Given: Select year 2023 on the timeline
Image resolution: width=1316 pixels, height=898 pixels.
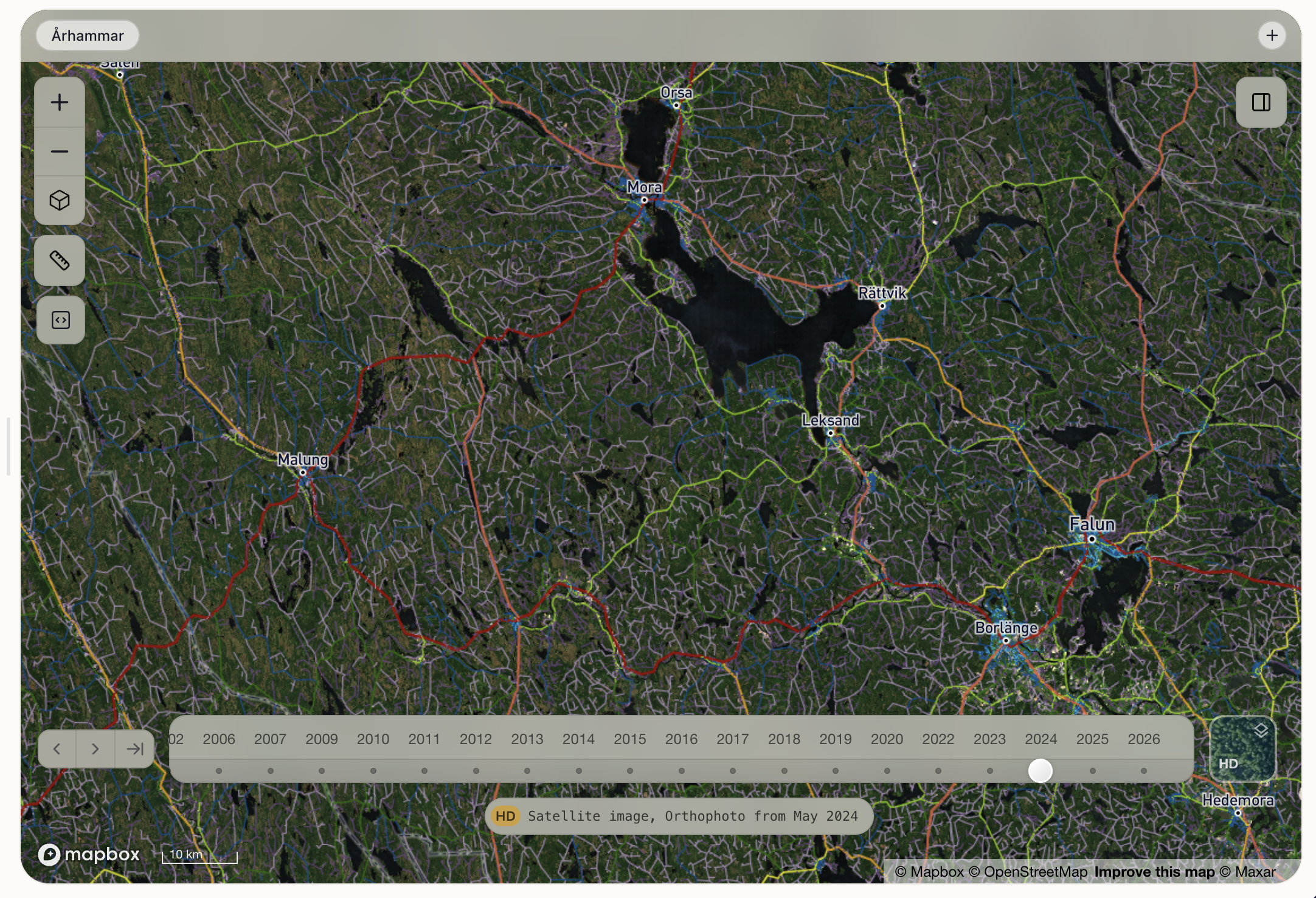Looking at the screenshot, I should pos(989,739).
